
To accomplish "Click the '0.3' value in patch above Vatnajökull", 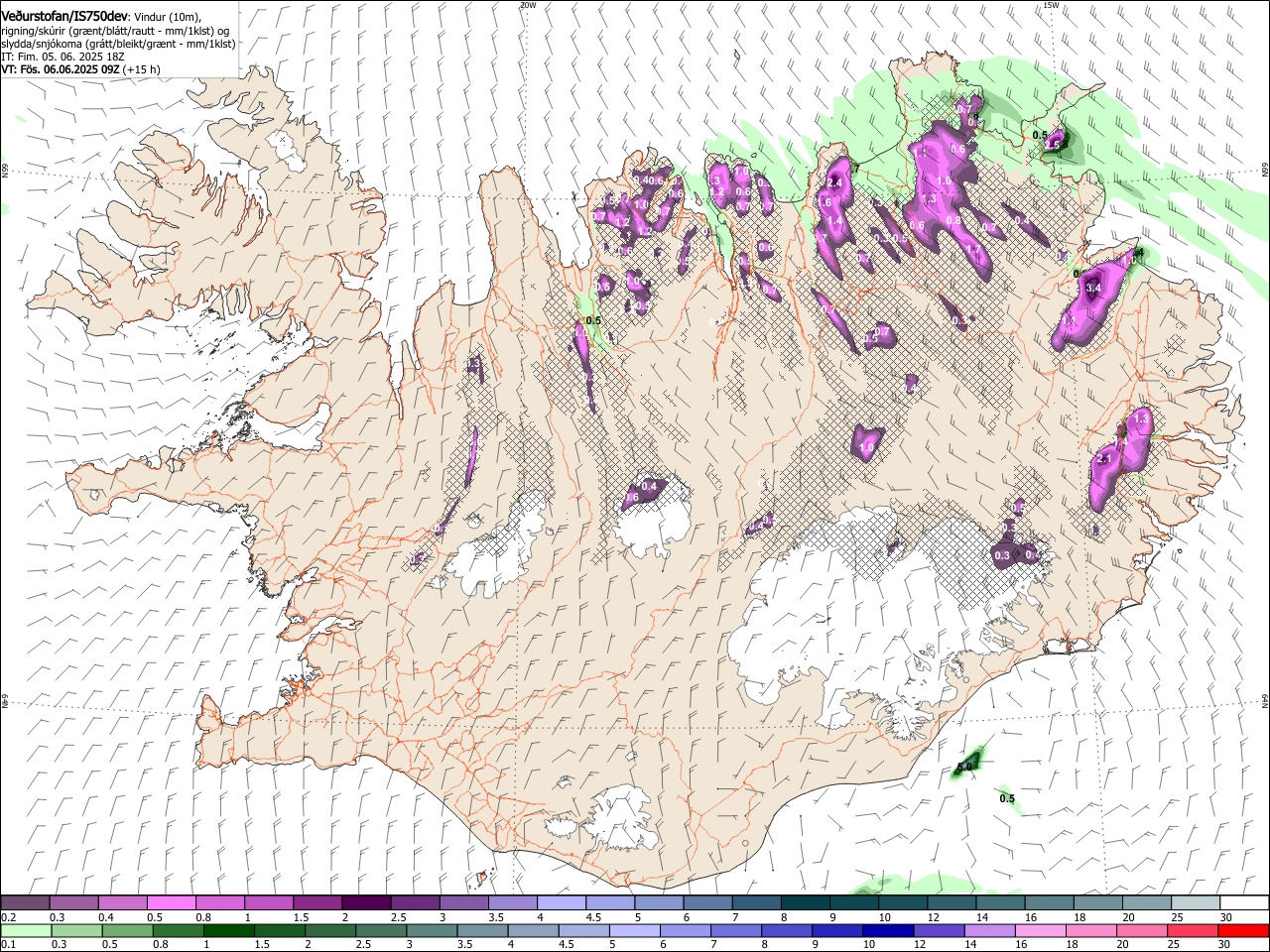I will click(1002, 556).
